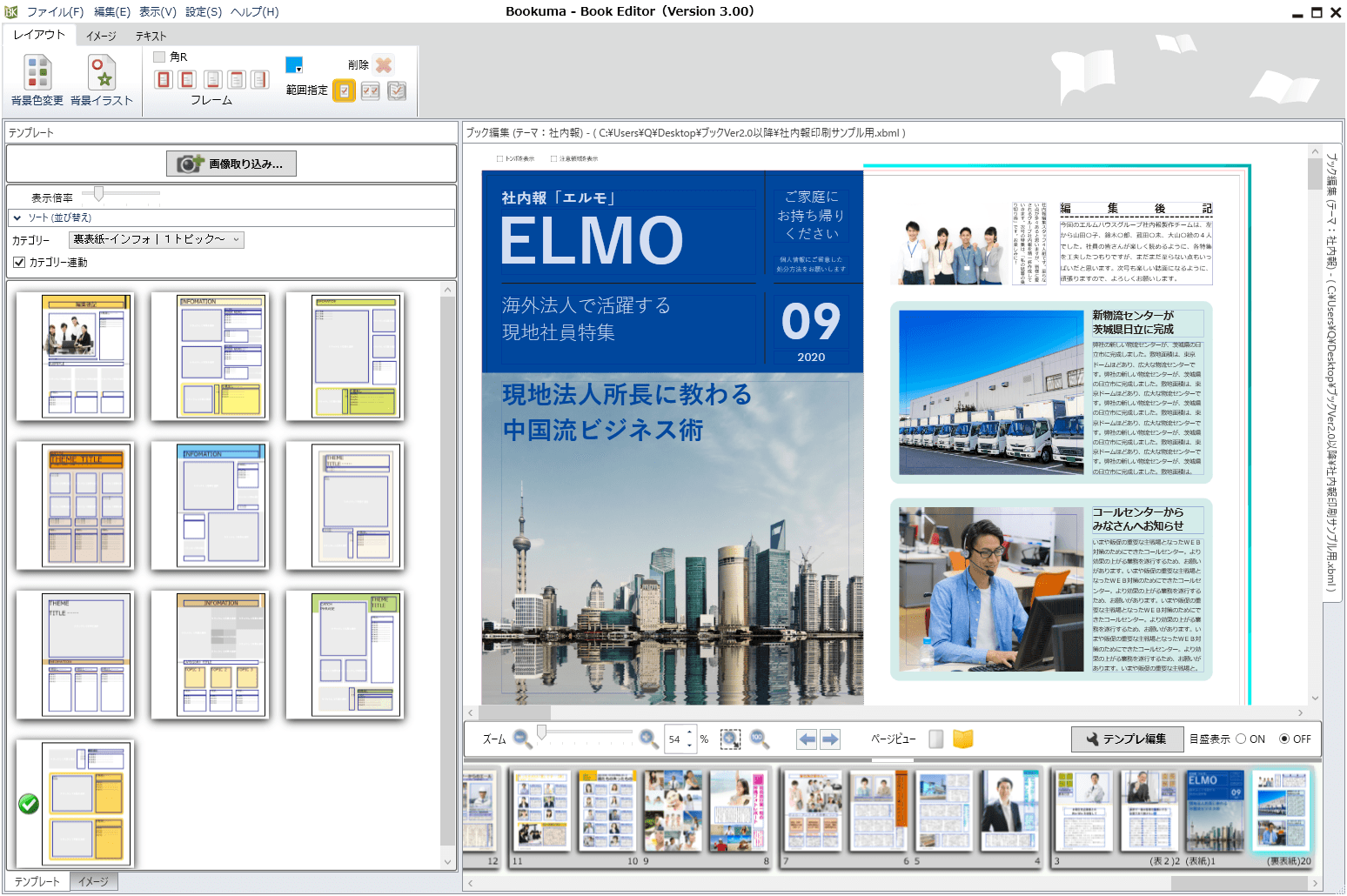Image resolution: width=1347 pixels, height=896 pixels.
Task: Click the left arrow page navigation button
Action: click(x=807, y=739)
